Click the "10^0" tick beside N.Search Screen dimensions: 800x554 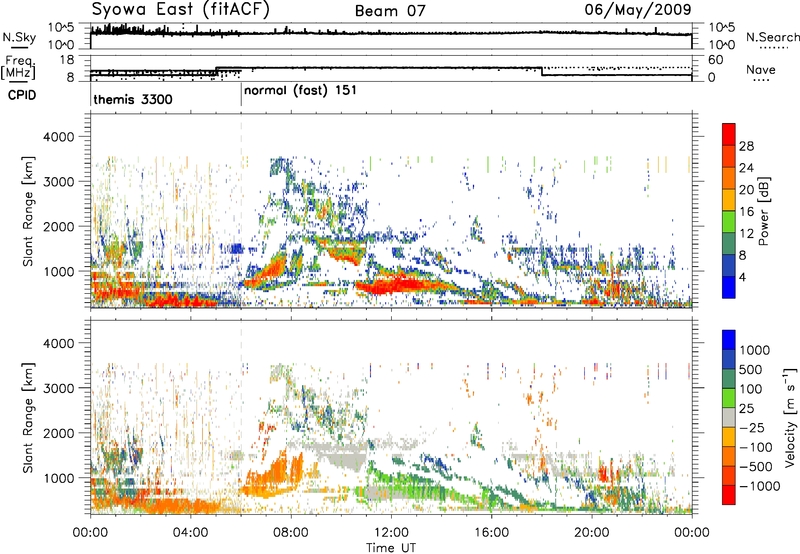[x=722, y=45]
